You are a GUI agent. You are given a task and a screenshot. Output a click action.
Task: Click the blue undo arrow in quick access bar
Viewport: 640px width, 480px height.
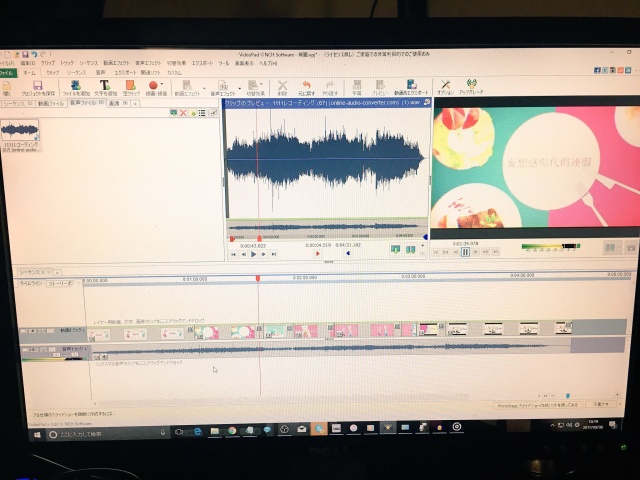point(34,54)
